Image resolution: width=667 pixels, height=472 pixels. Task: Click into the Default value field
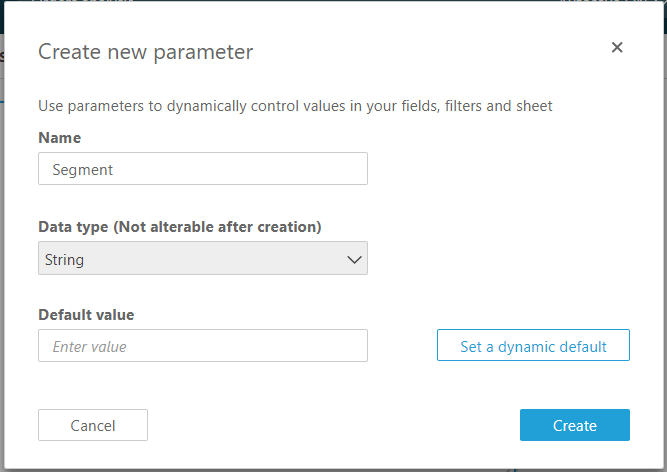[x=202, y=346]
